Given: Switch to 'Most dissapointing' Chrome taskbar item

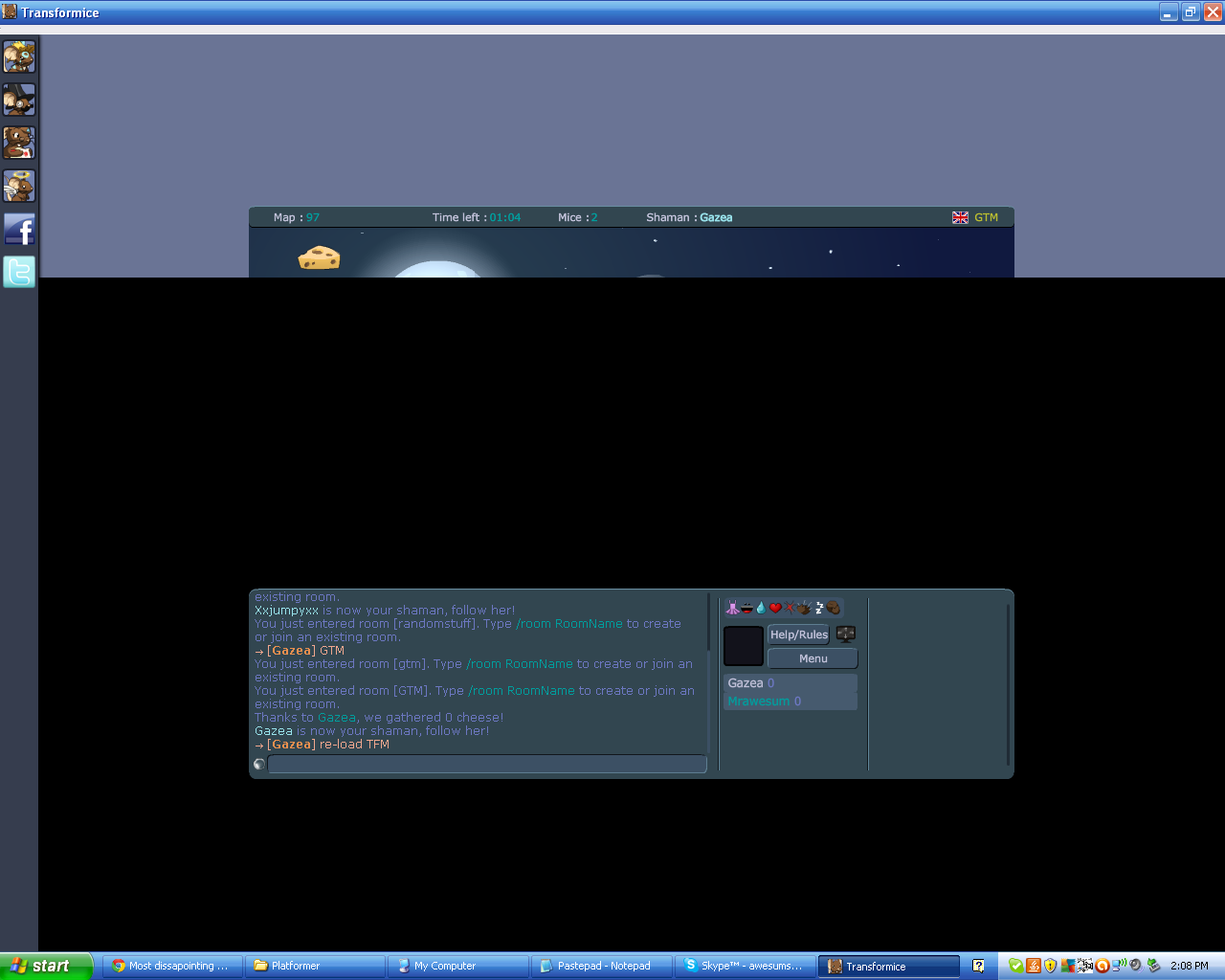Looking at the screenshot, I should 171,966.
